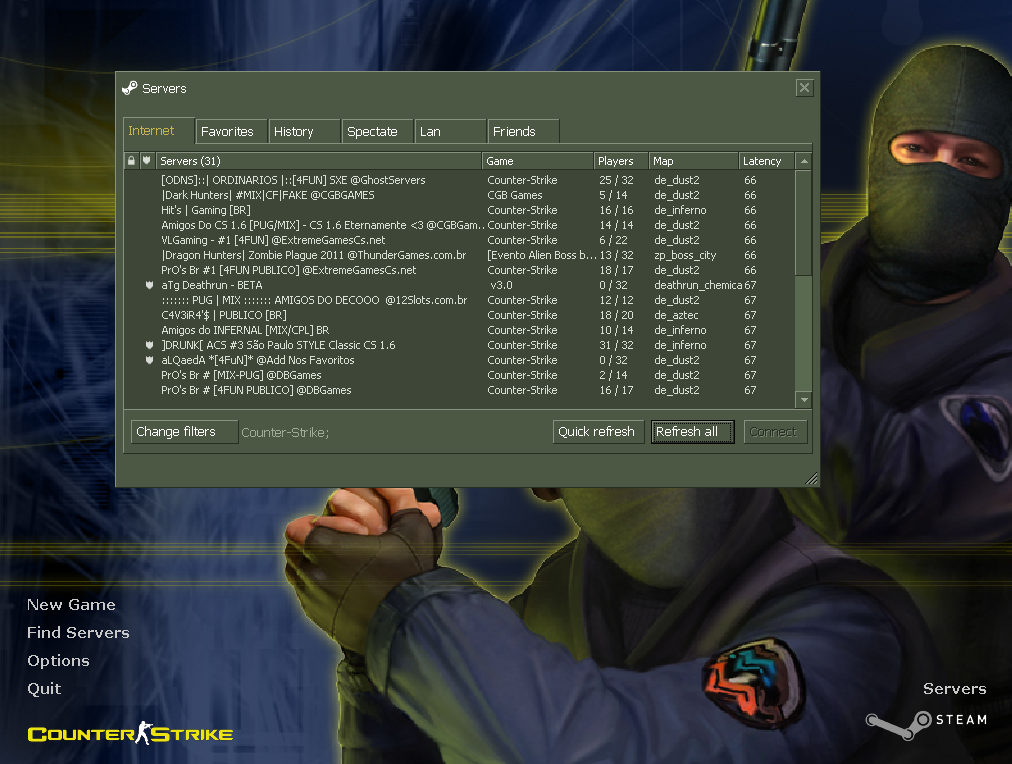The height and width of the screenshot is (764, 1012).
Task: Select PrO's Br #1 [4FUN PUBLICO] server
Action: 460,270
